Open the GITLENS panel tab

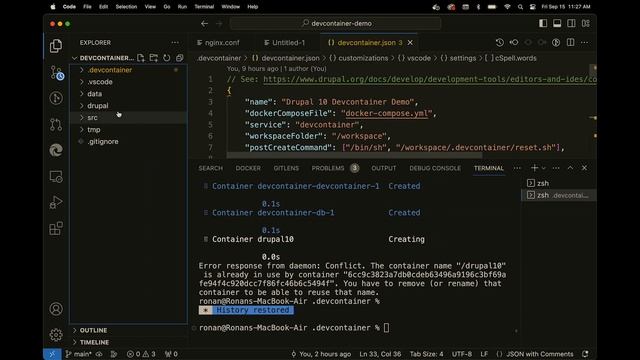coord(286,168)
